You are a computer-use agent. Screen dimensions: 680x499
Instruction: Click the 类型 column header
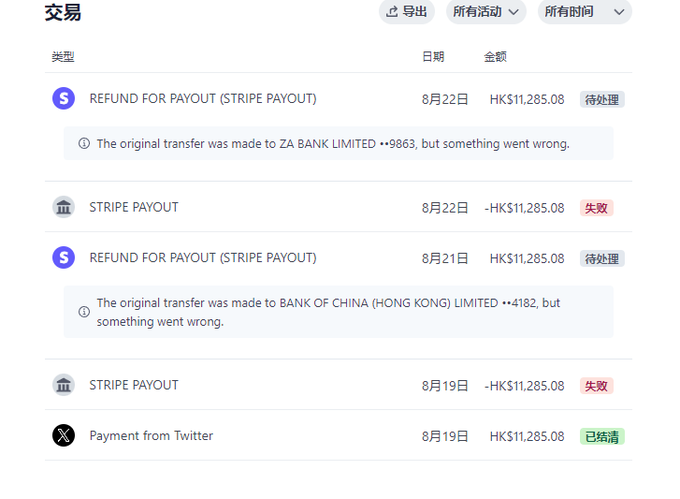[x=63, y=56]
